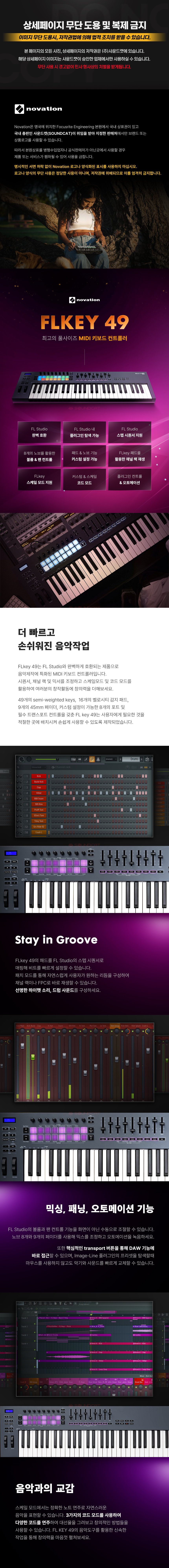This screenshot has height=1568, width=169.
Task: Select the '활용한 채널 랙 재생' feature box
Action: tap(129, 456)
